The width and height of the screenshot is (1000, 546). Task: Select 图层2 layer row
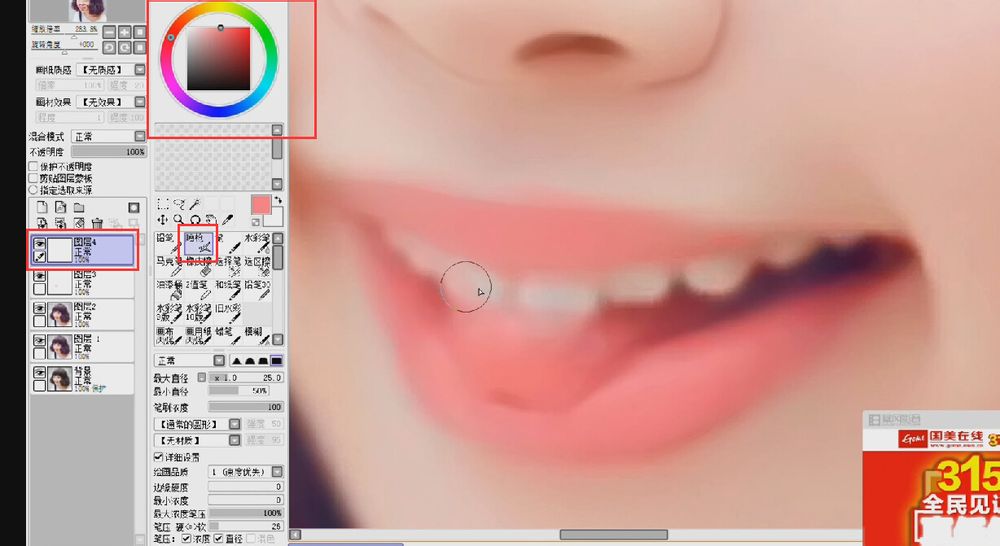pos(82,314)
